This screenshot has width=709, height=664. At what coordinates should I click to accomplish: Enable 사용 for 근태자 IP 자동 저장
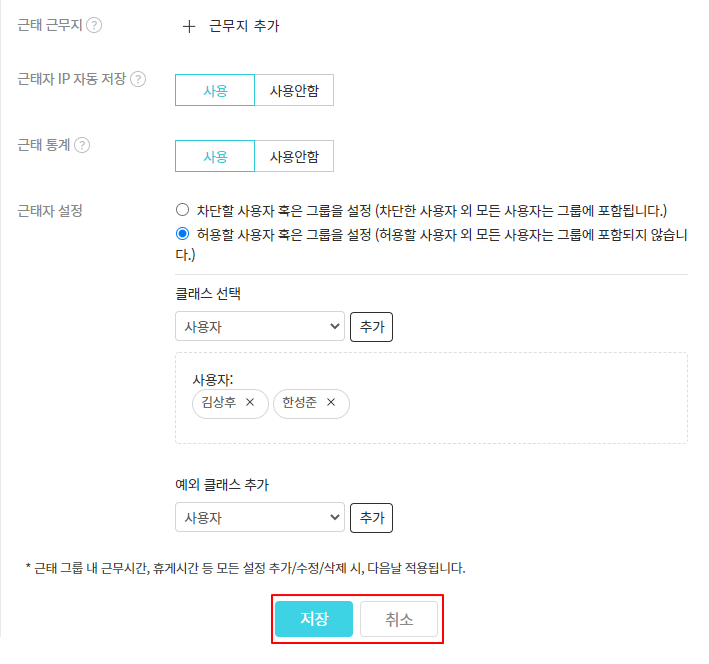215,91
